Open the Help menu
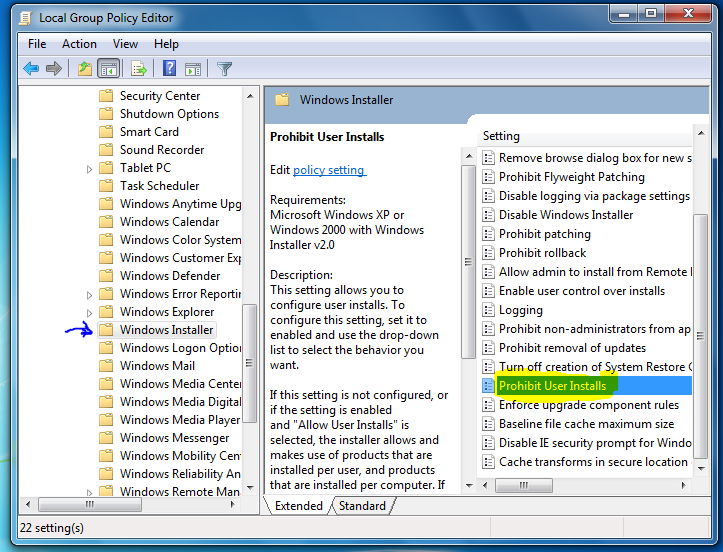This screenshot has height=552, width=723. point(166,44)
